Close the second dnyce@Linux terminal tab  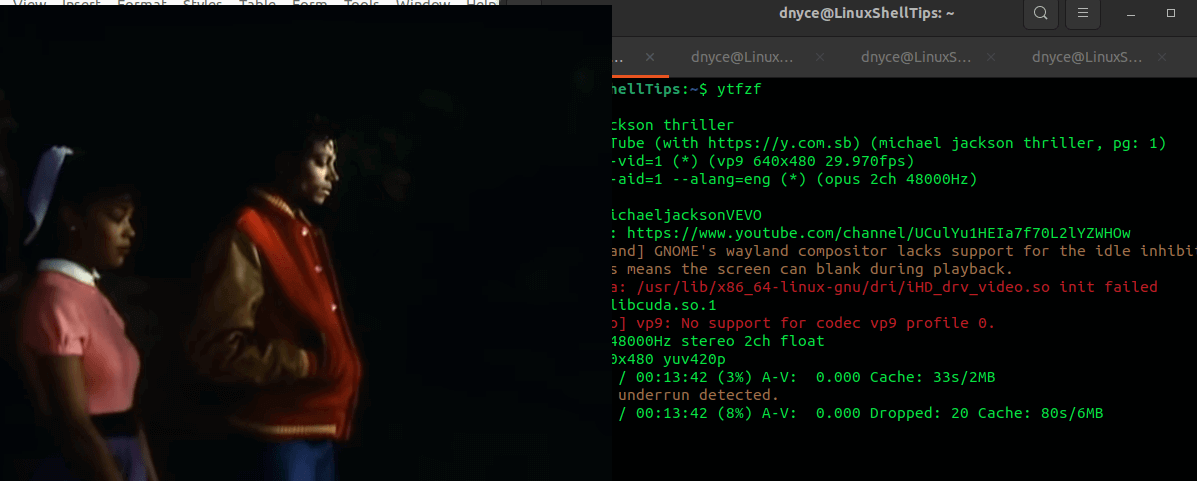coord(819,57)
